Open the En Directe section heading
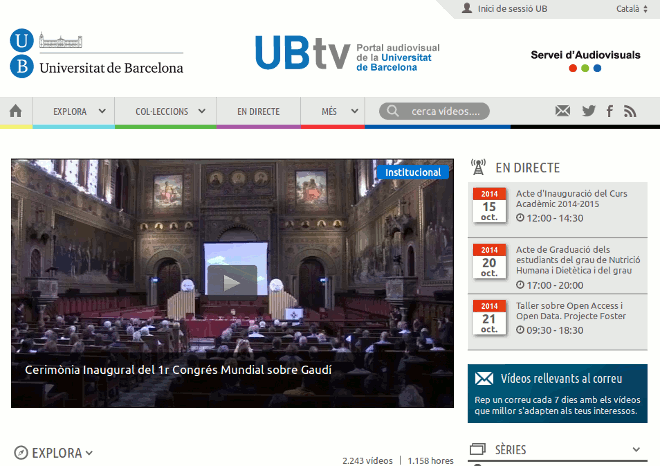The width and height of the screenshot is (660, 466). click(x=527, y=168)
